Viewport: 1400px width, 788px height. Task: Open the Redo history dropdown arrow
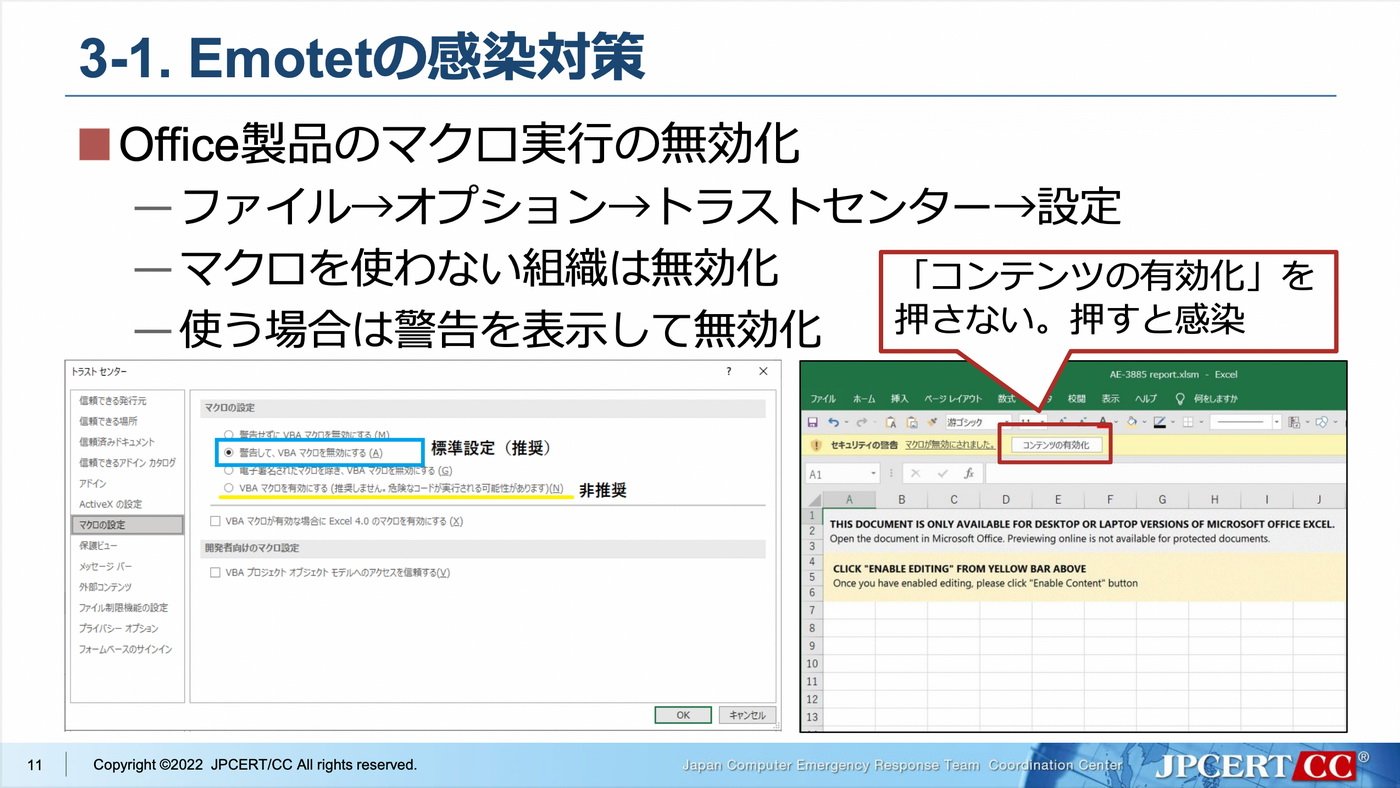874,422
